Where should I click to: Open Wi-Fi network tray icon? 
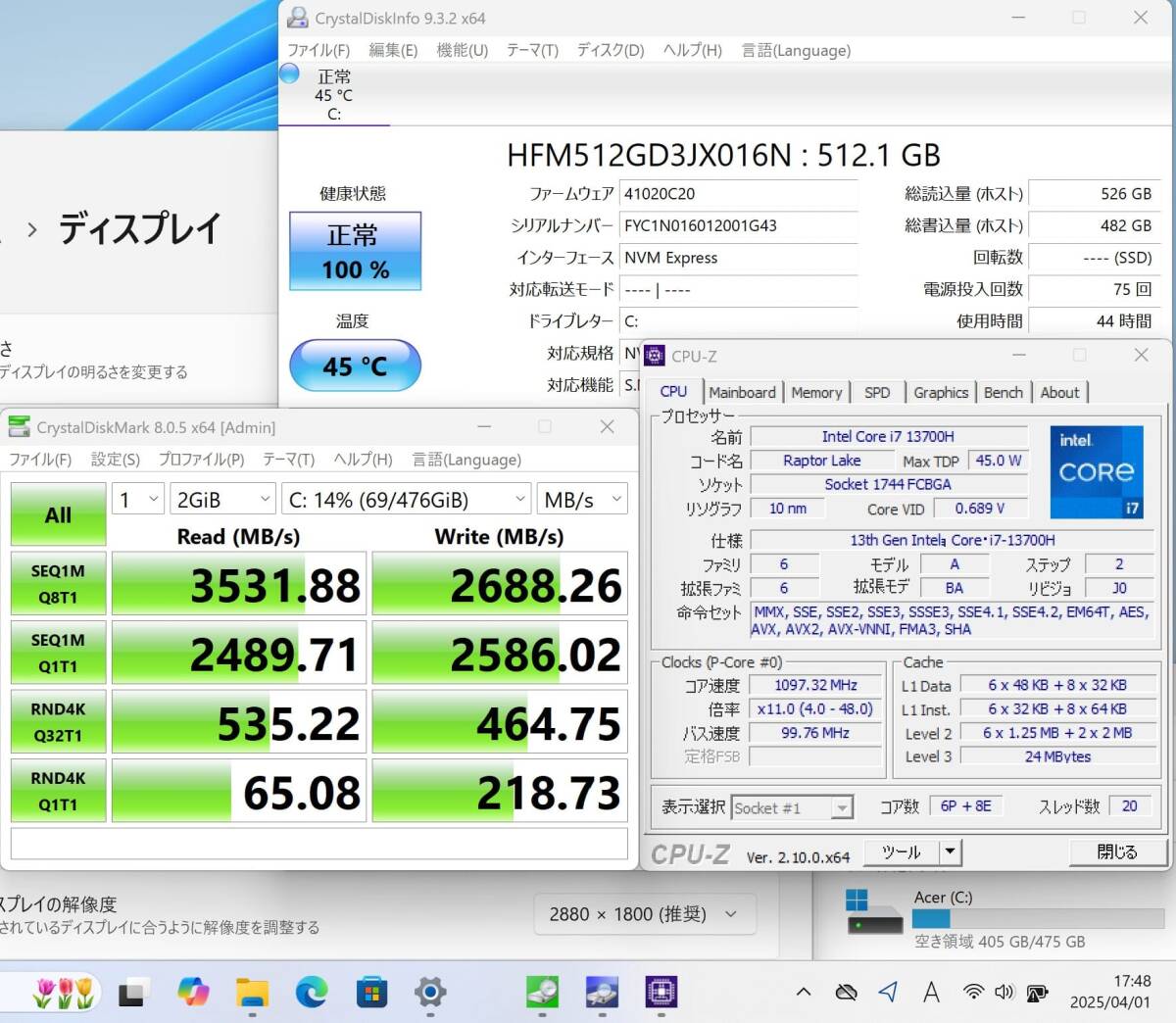[973, 993]
